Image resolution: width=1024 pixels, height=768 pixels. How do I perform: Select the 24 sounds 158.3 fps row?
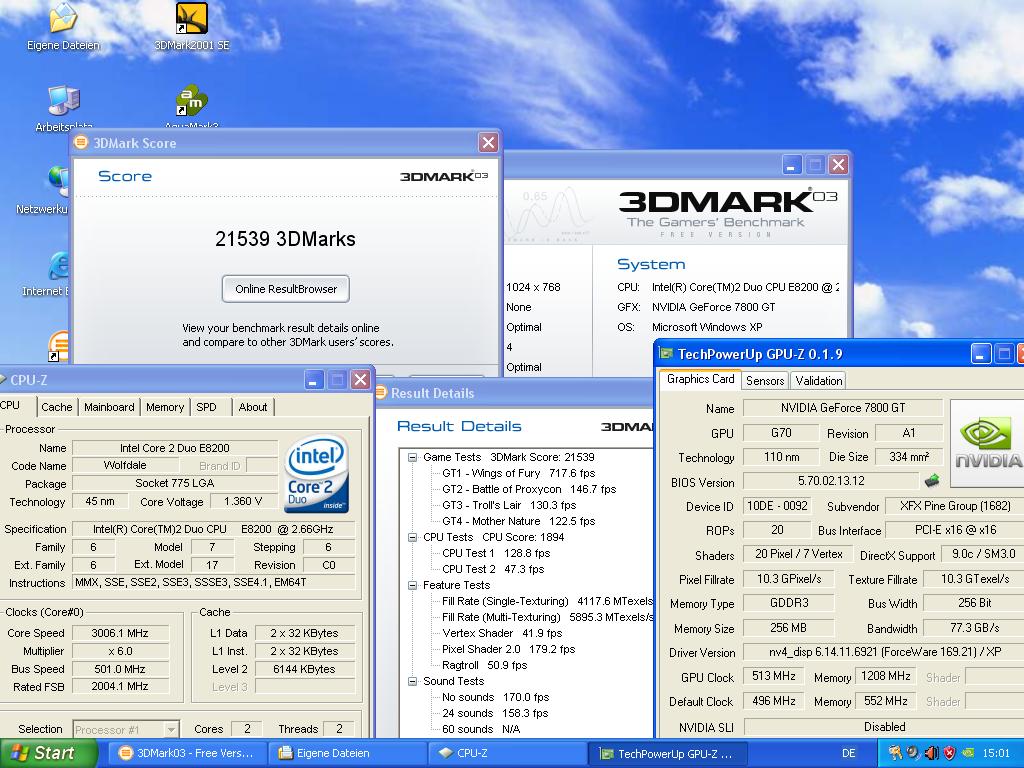496,713
